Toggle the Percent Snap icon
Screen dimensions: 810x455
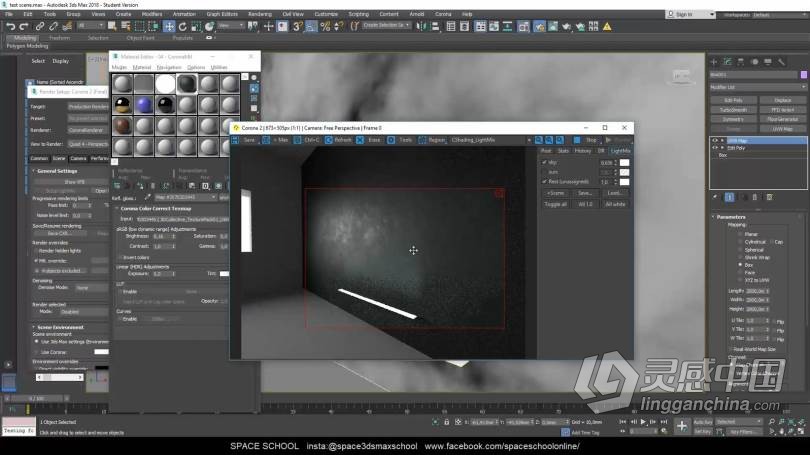coord(325,26)
